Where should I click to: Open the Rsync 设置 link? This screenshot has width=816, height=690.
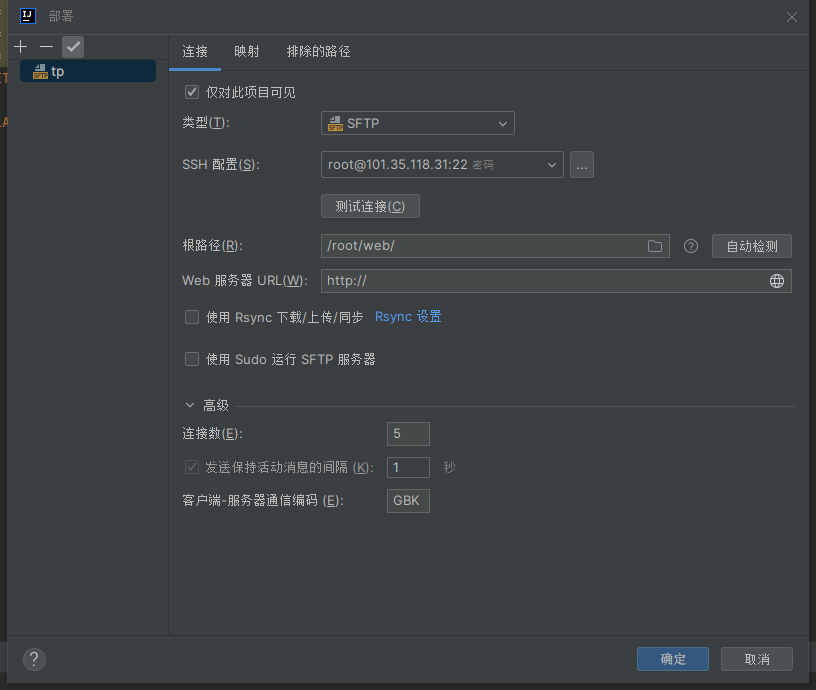click(x=408, y=317)
